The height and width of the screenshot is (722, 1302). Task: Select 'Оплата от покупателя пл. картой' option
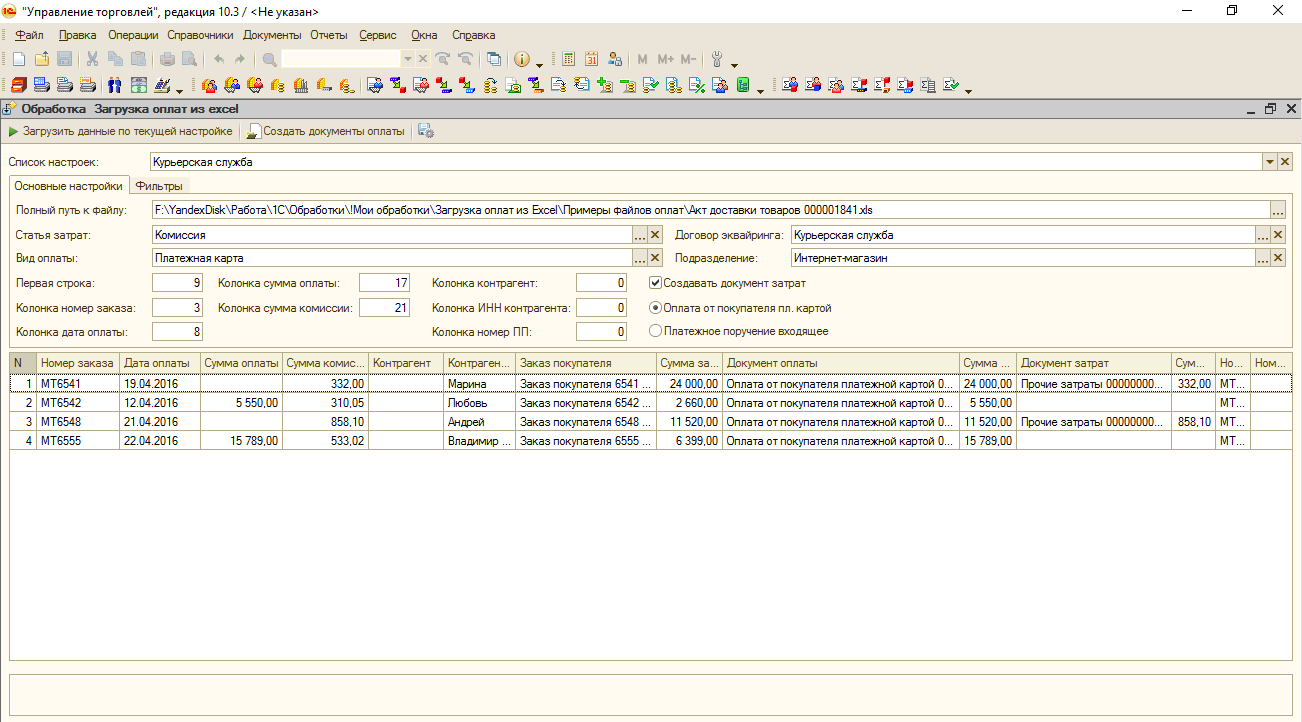(x=656, y=308)
